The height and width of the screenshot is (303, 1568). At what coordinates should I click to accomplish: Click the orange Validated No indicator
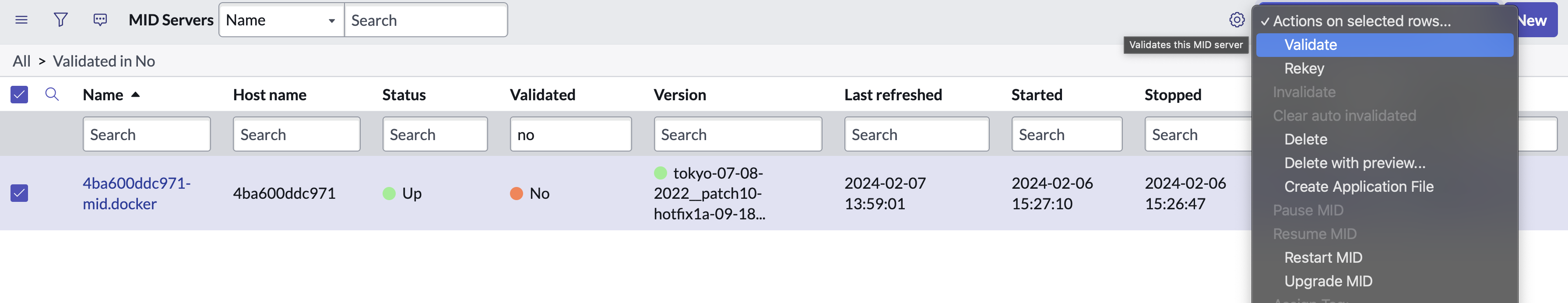click(516, 194)
